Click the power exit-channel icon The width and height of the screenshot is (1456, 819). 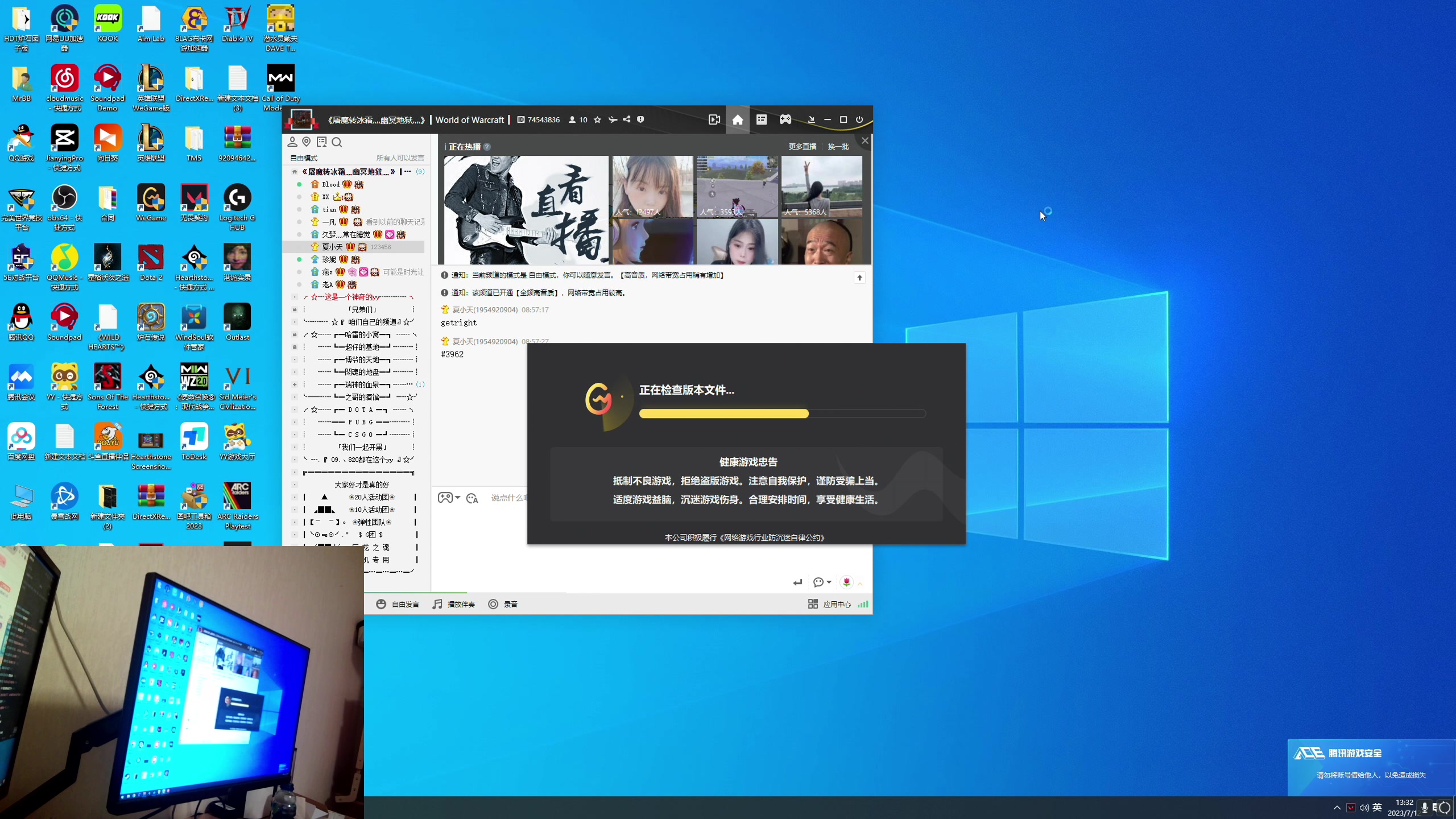click(x=859, y=119)
